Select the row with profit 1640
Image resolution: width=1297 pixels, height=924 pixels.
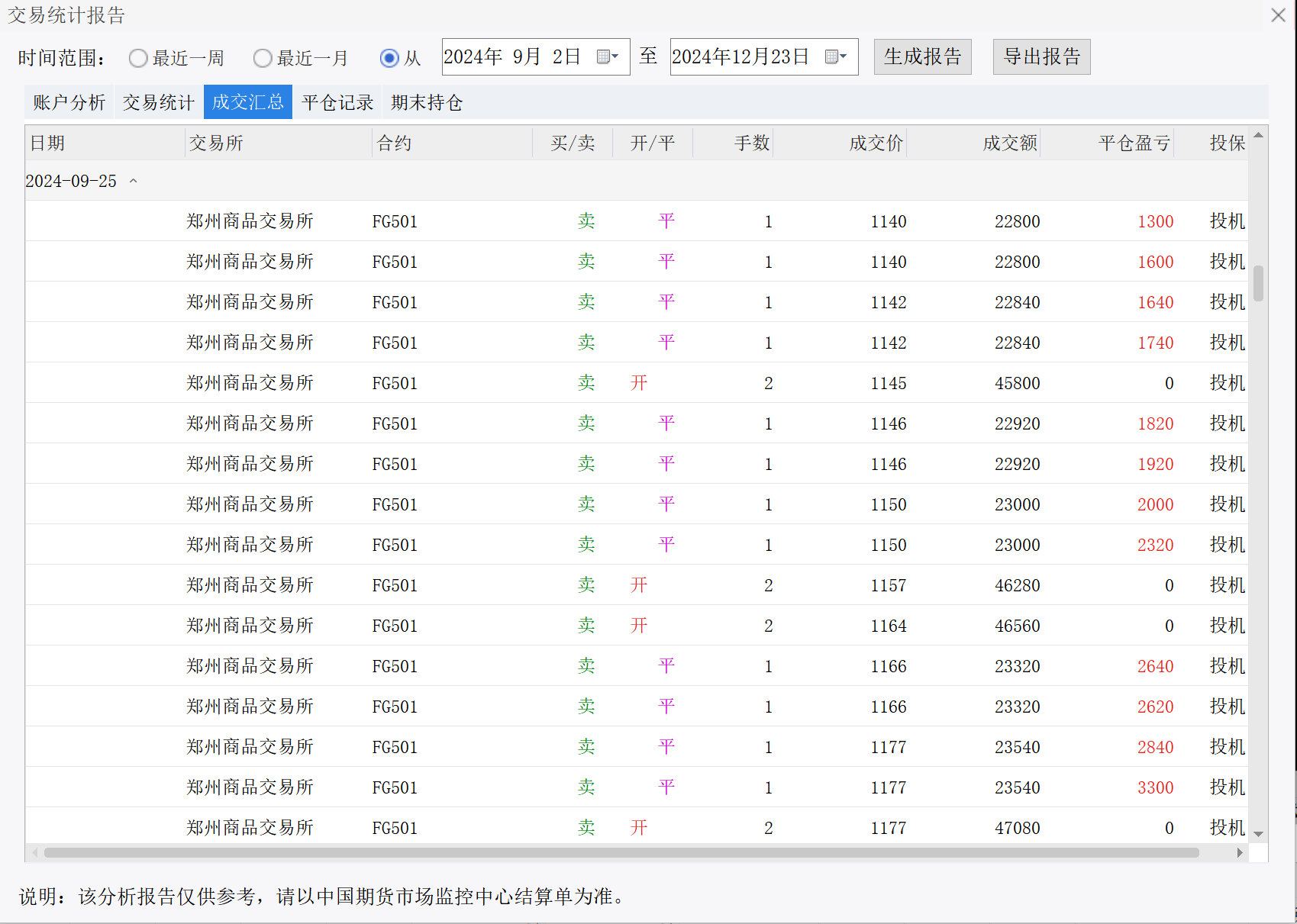637,302
